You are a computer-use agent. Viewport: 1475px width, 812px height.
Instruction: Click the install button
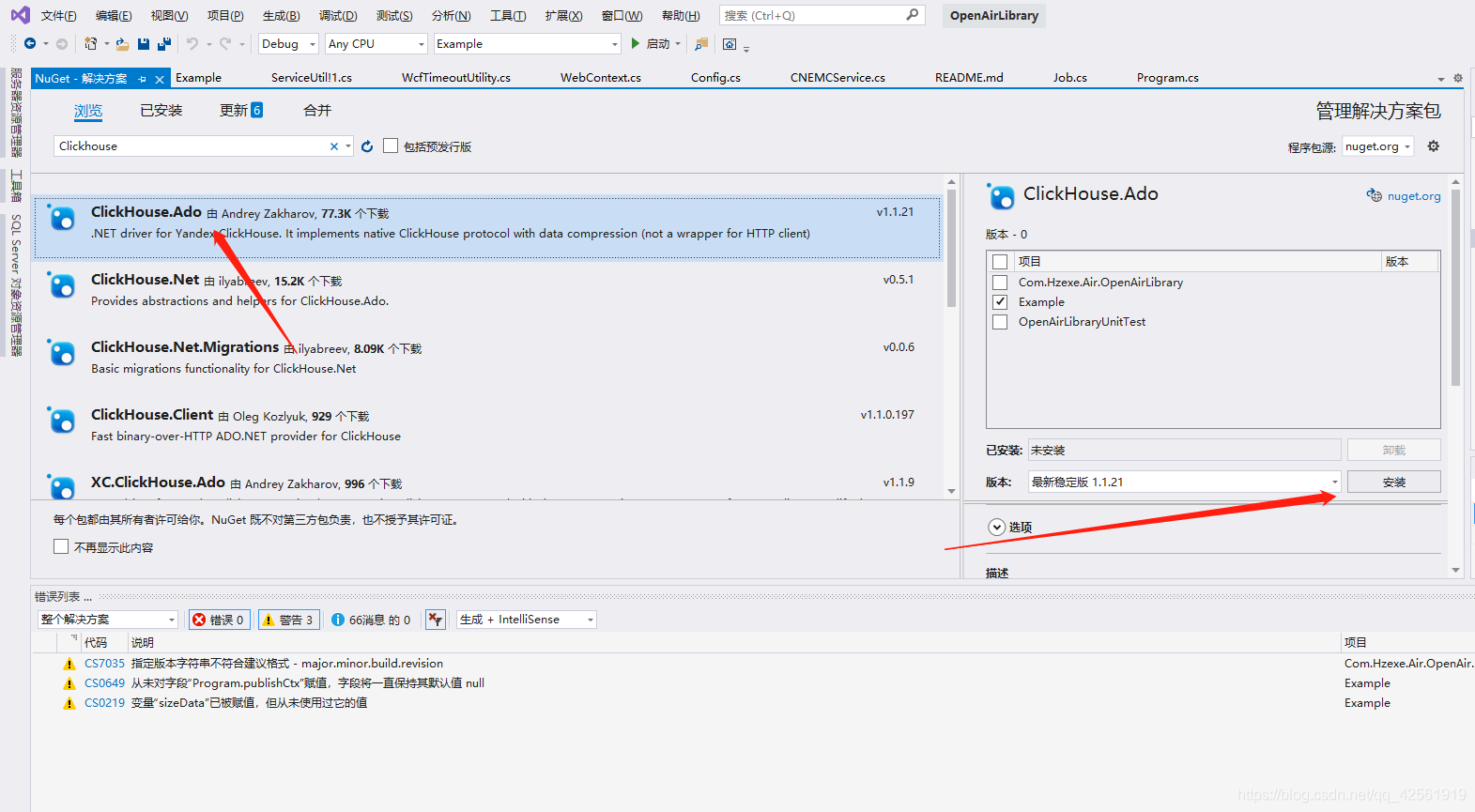pos(1394,482)
